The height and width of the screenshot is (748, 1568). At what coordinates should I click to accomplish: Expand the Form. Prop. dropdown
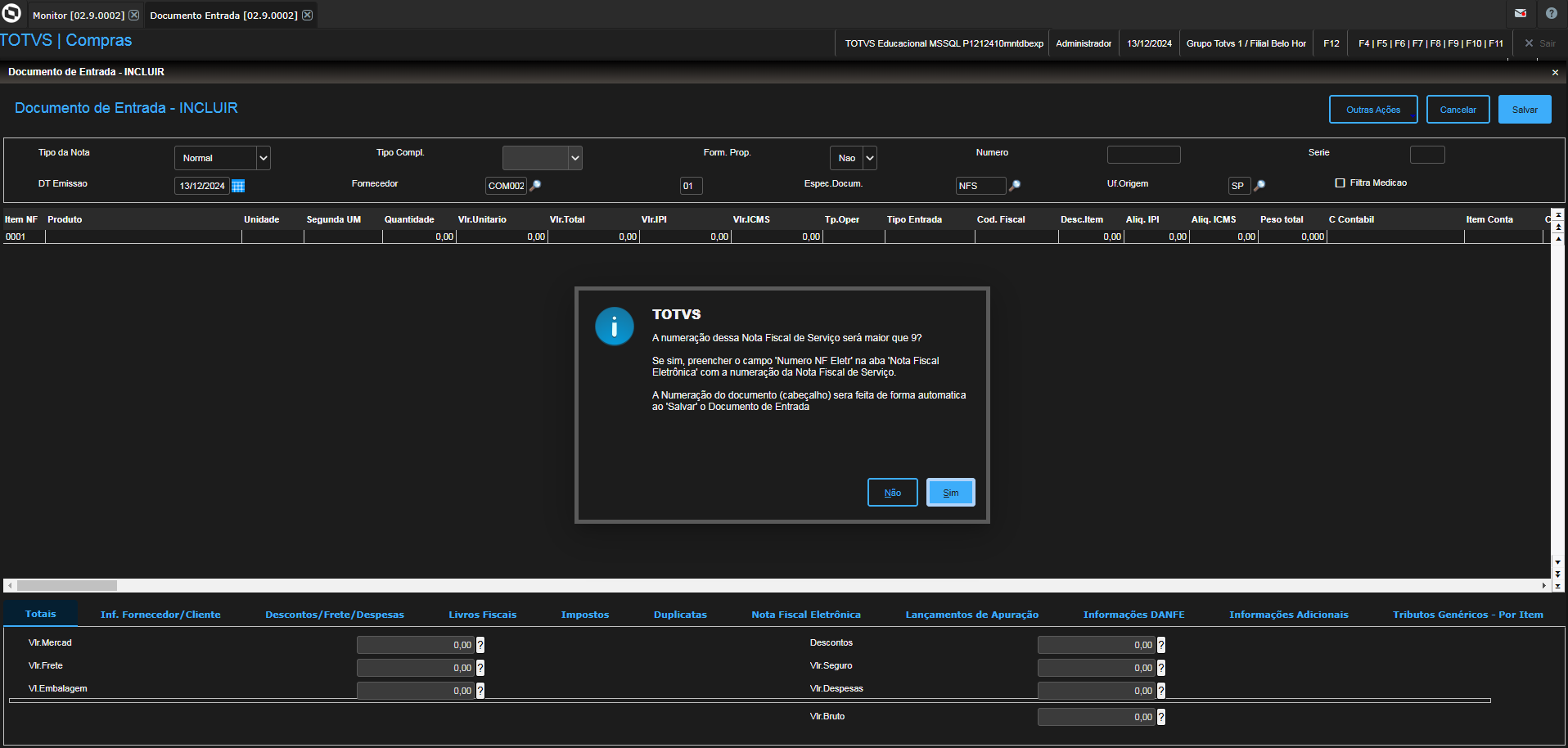click(870, 158)
